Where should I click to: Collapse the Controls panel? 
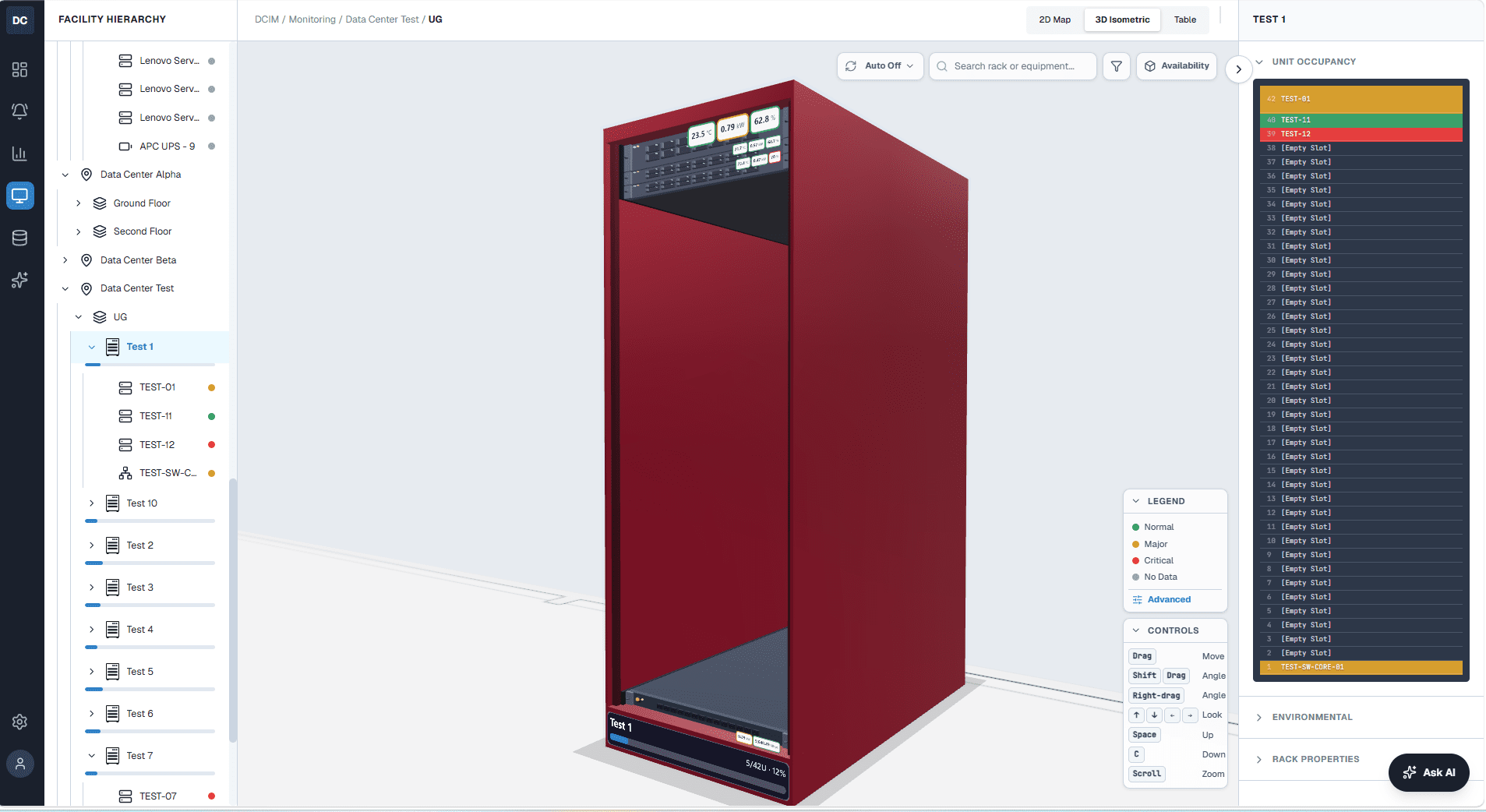point(1136,630)
